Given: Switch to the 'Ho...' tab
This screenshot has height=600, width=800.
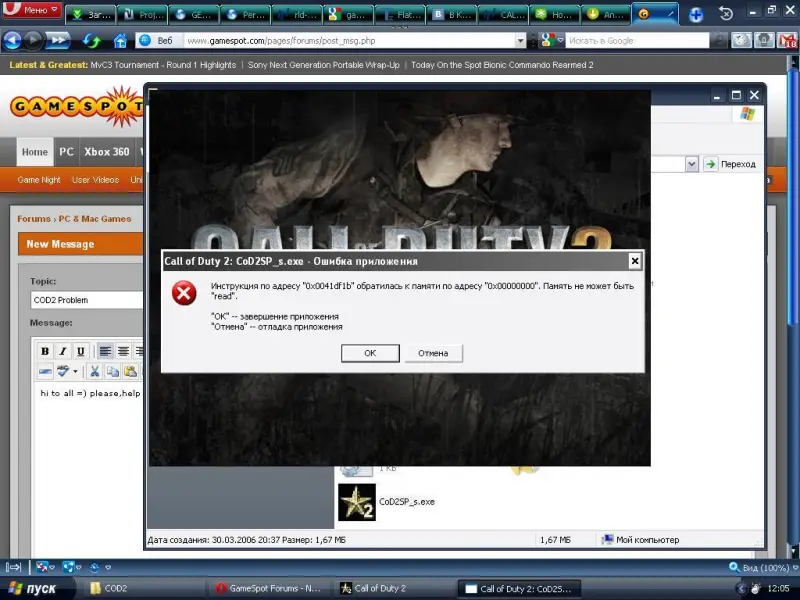Looking at the screenshot, I should tap(555, 15).
